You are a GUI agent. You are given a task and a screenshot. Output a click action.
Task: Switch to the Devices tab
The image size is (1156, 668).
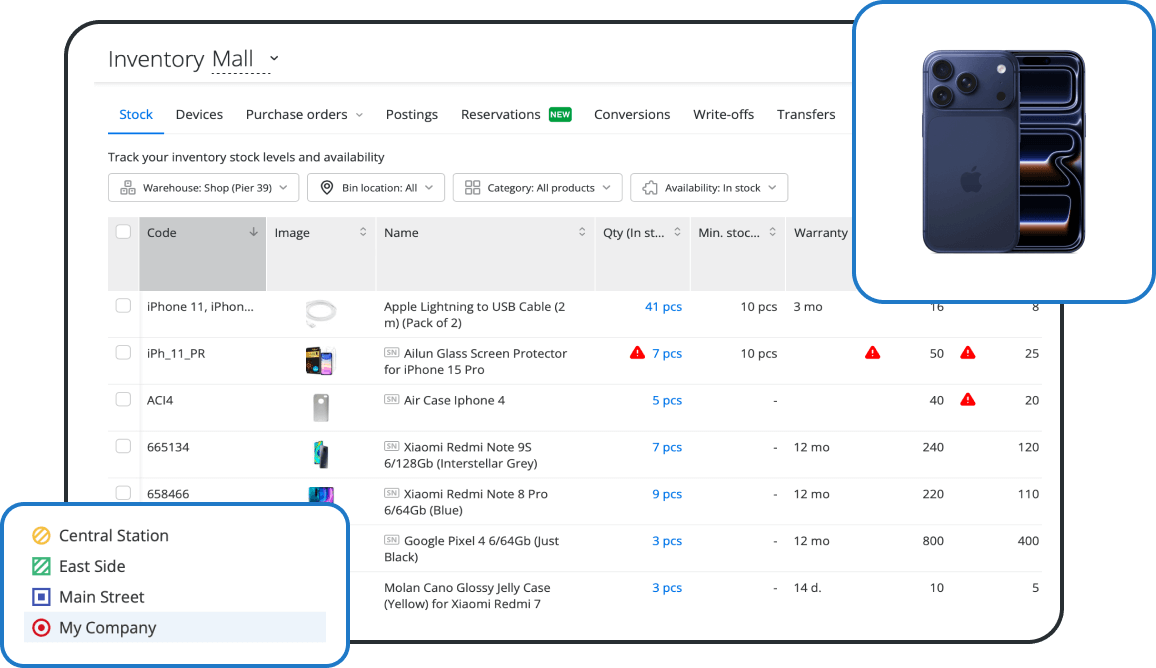click(199, 114)
